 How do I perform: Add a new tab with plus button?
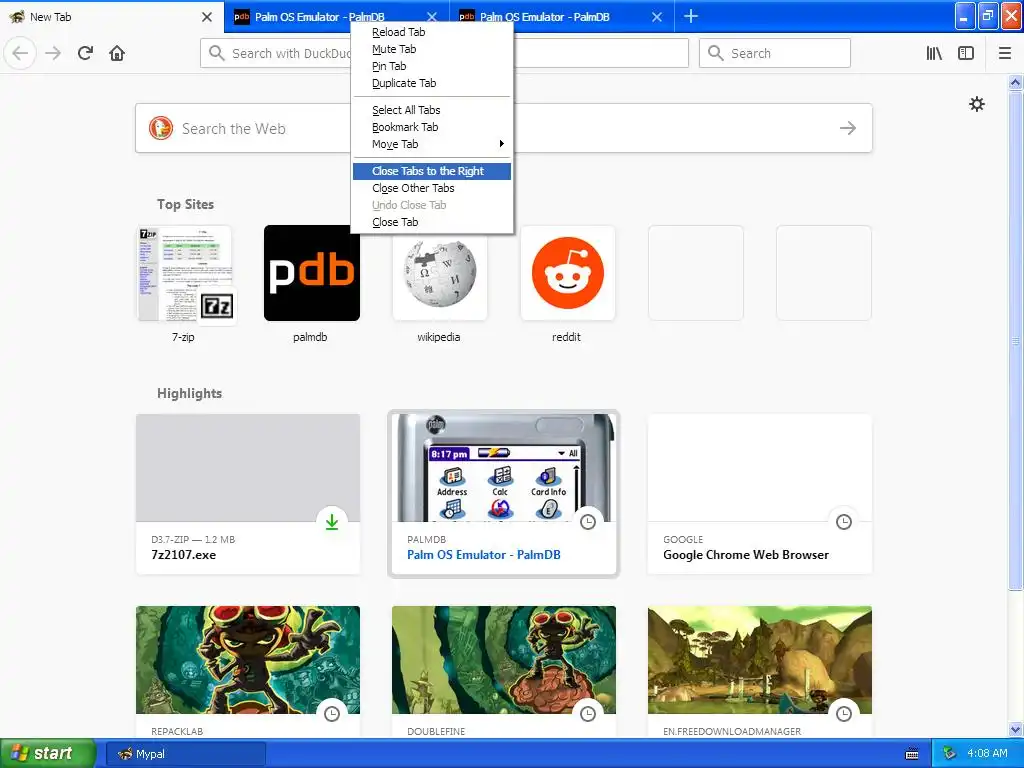691,16
